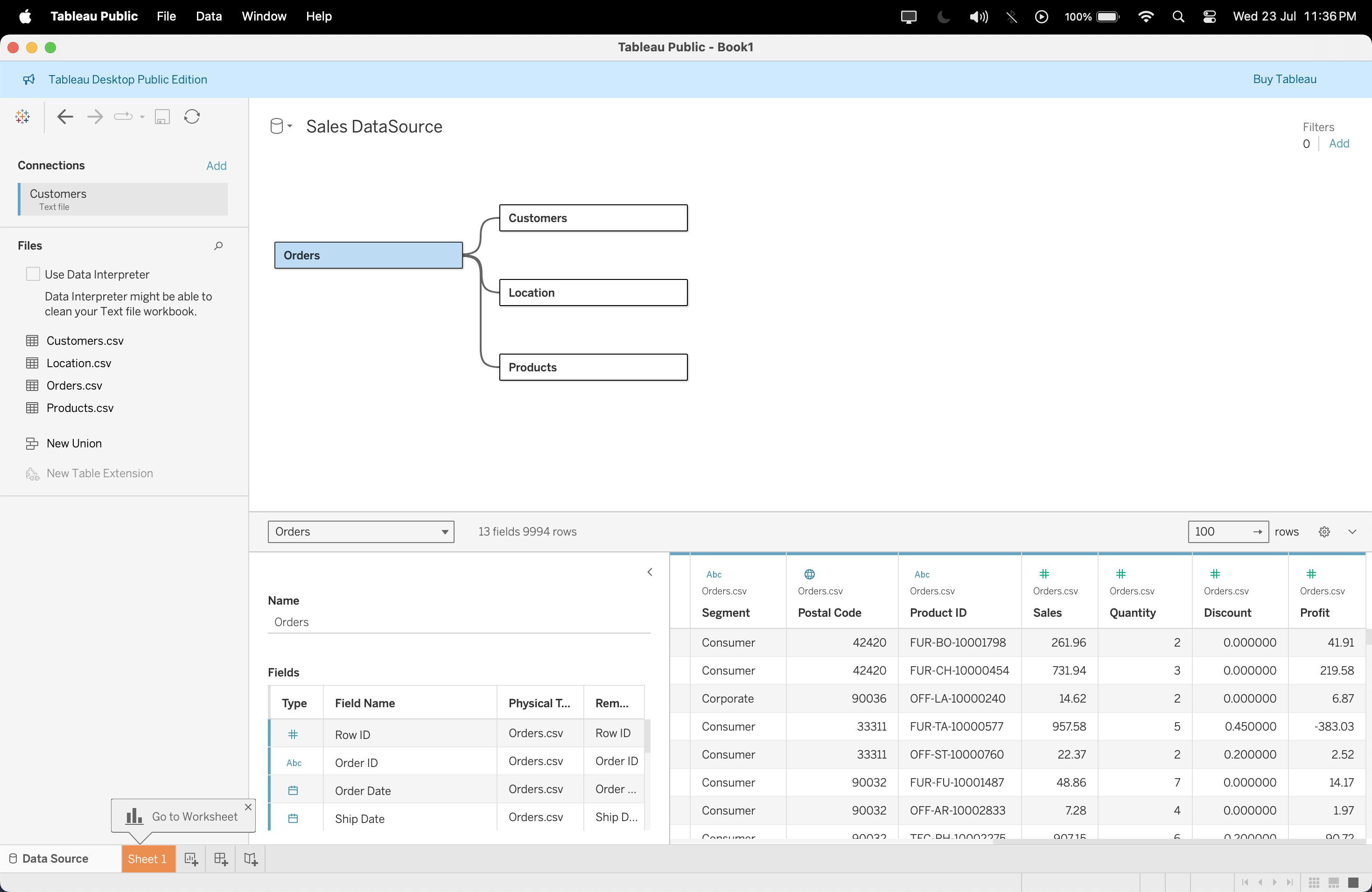The image size is (1372, 892).
Task: Click the Abc type icon for Product ID
Action: [x=922, y=574]
